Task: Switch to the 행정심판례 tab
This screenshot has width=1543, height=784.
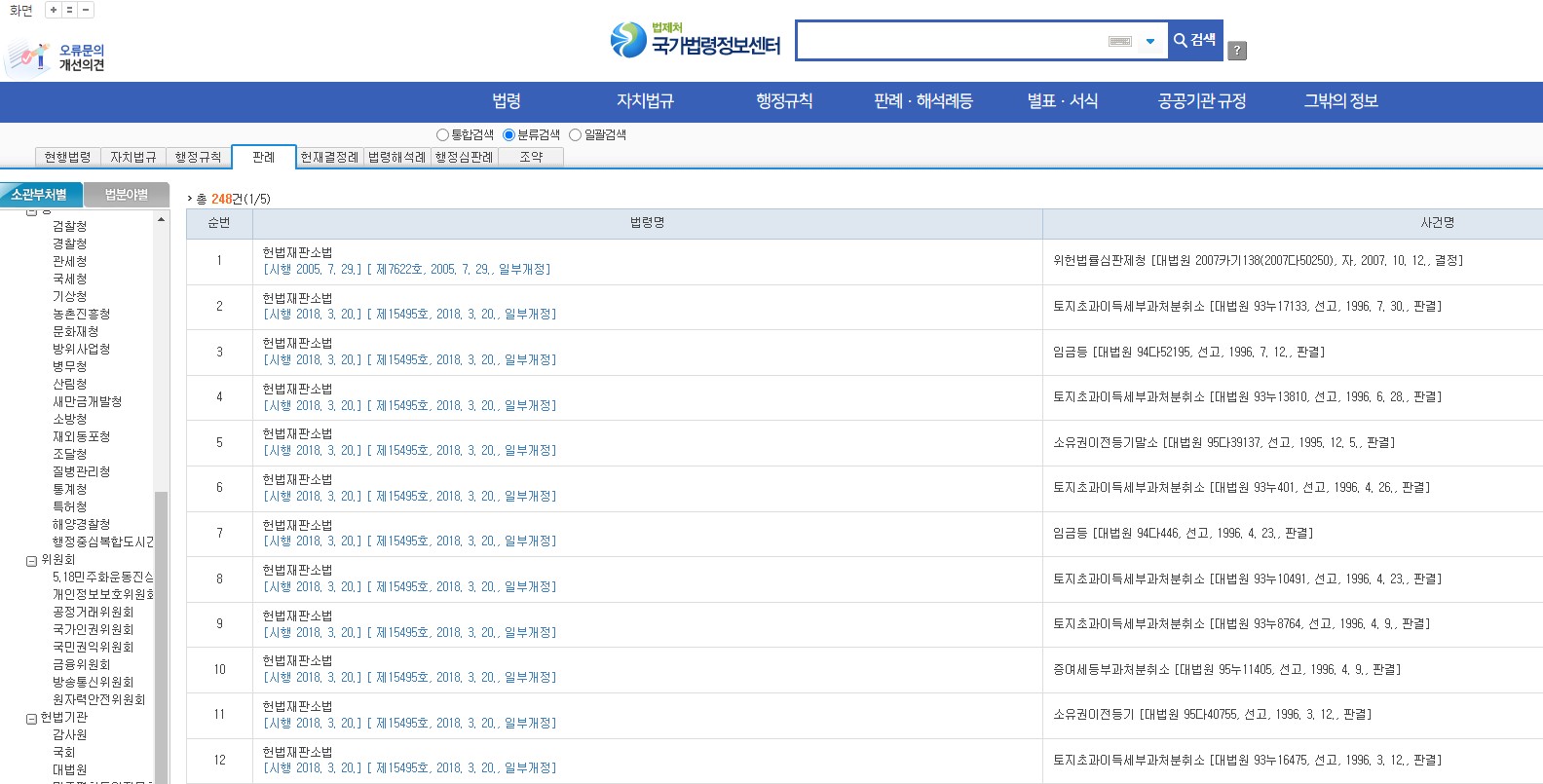Action: coord(464,157)
